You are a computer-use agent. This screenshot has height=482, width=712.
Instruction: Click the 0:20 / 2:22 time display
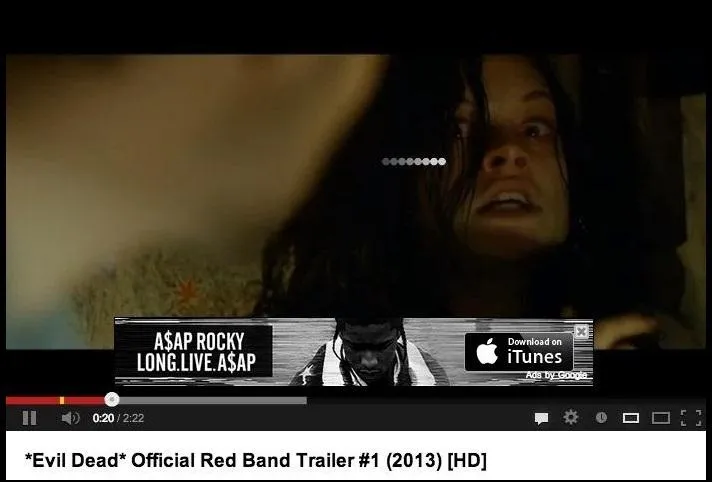point(118,418)
